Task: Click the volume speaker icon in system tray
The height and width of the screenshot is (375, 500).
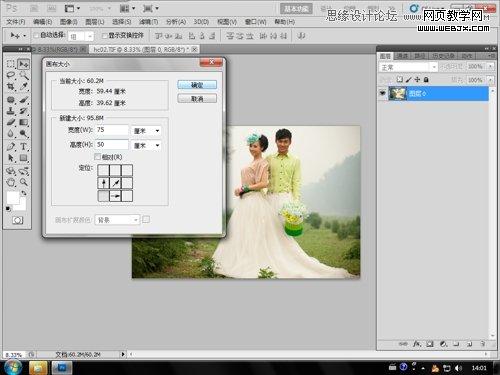Action: point(458,368)
